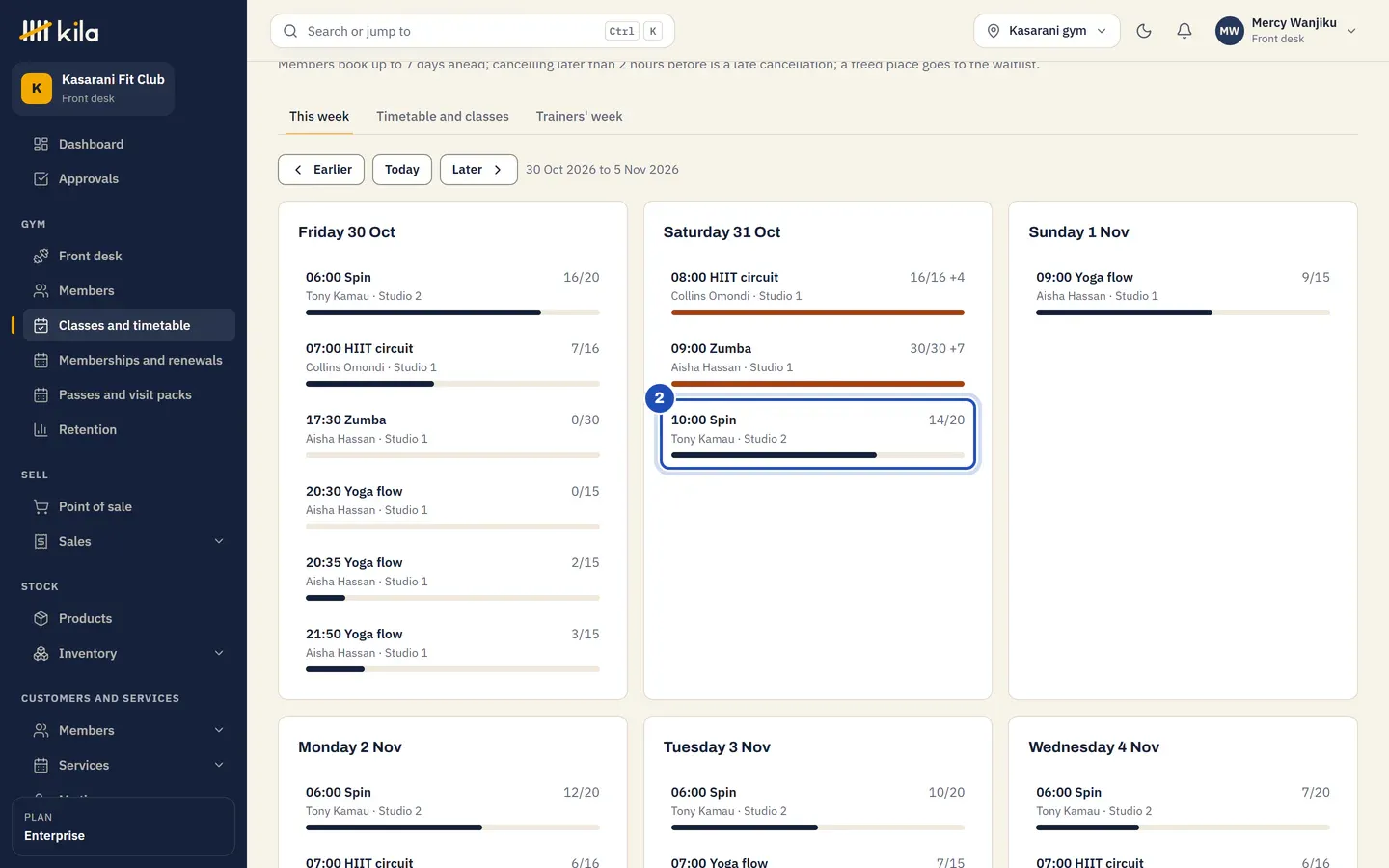The width and height of the screenshot is (1389, 868).
Task: Click the Friday 06:00 Spin capacity bar
Action: tap(452, 312)
